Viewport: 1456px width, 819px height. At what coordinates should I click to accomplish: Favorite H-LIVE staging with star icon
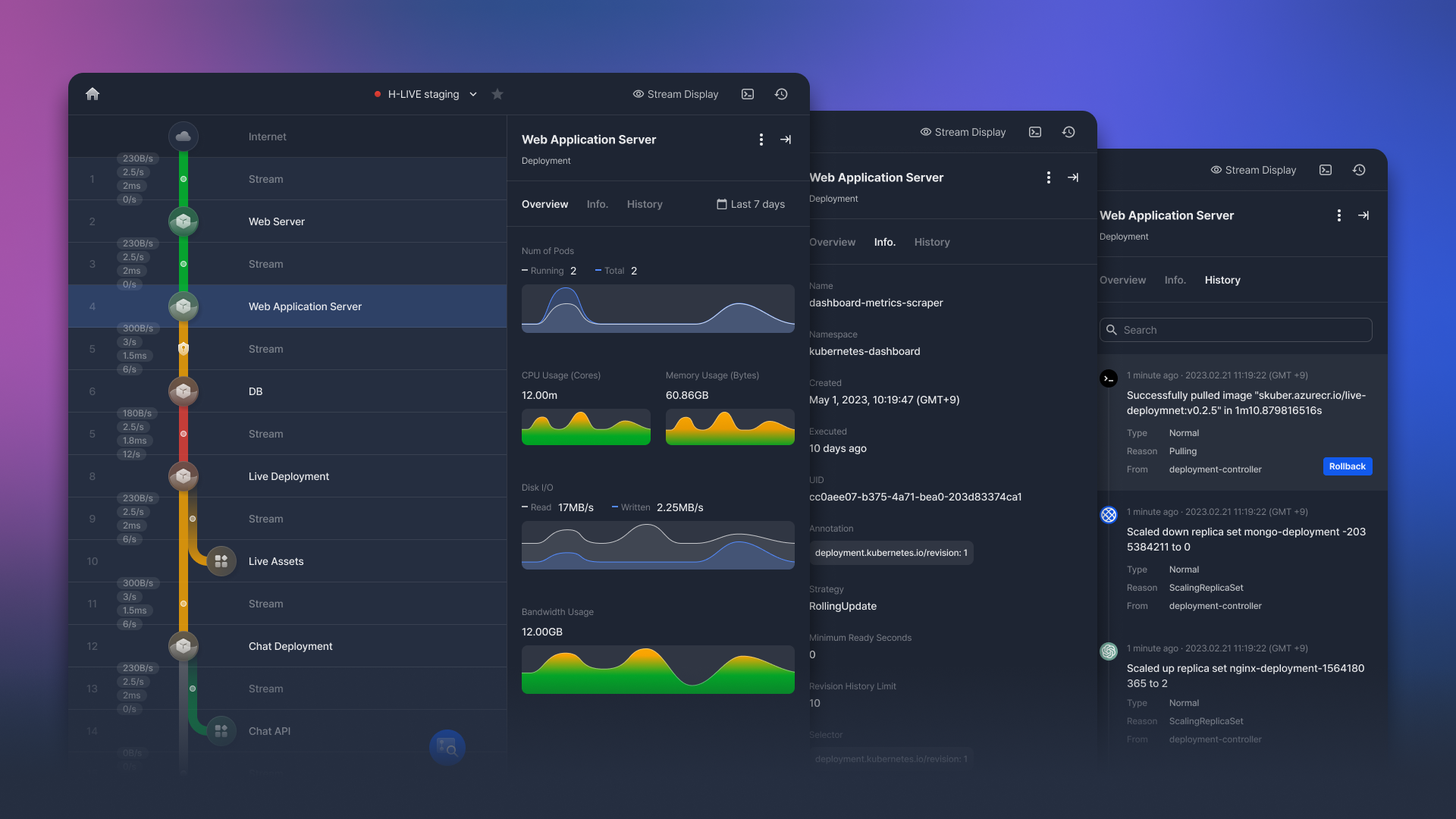coord(497,94)
